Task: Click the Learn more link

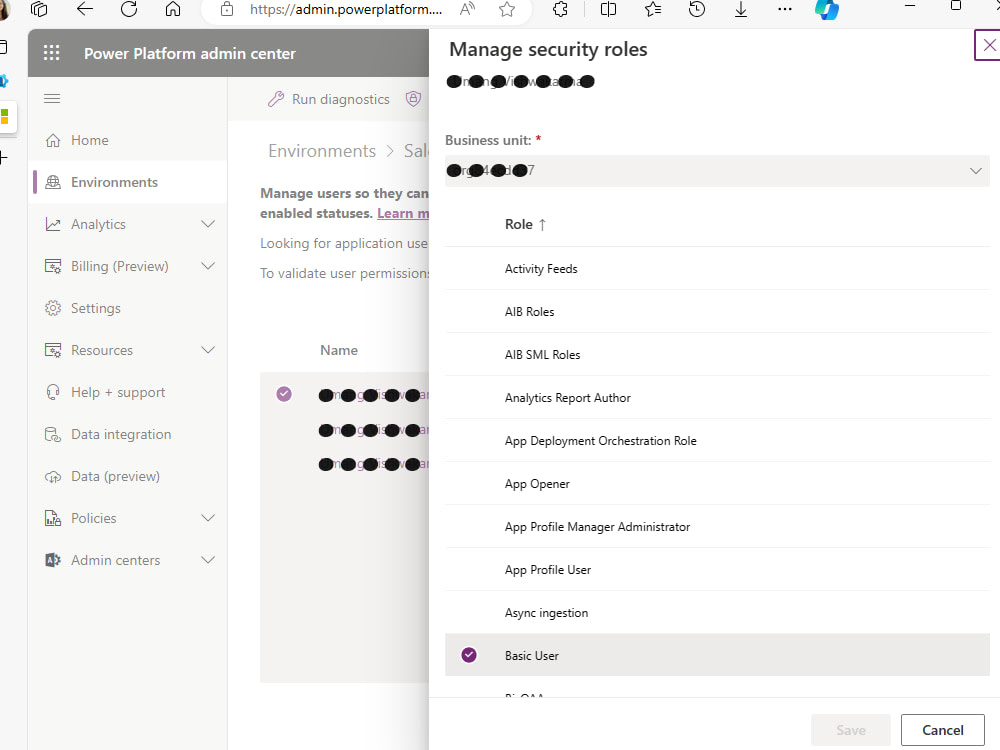Action: click(x=402, y=213)
